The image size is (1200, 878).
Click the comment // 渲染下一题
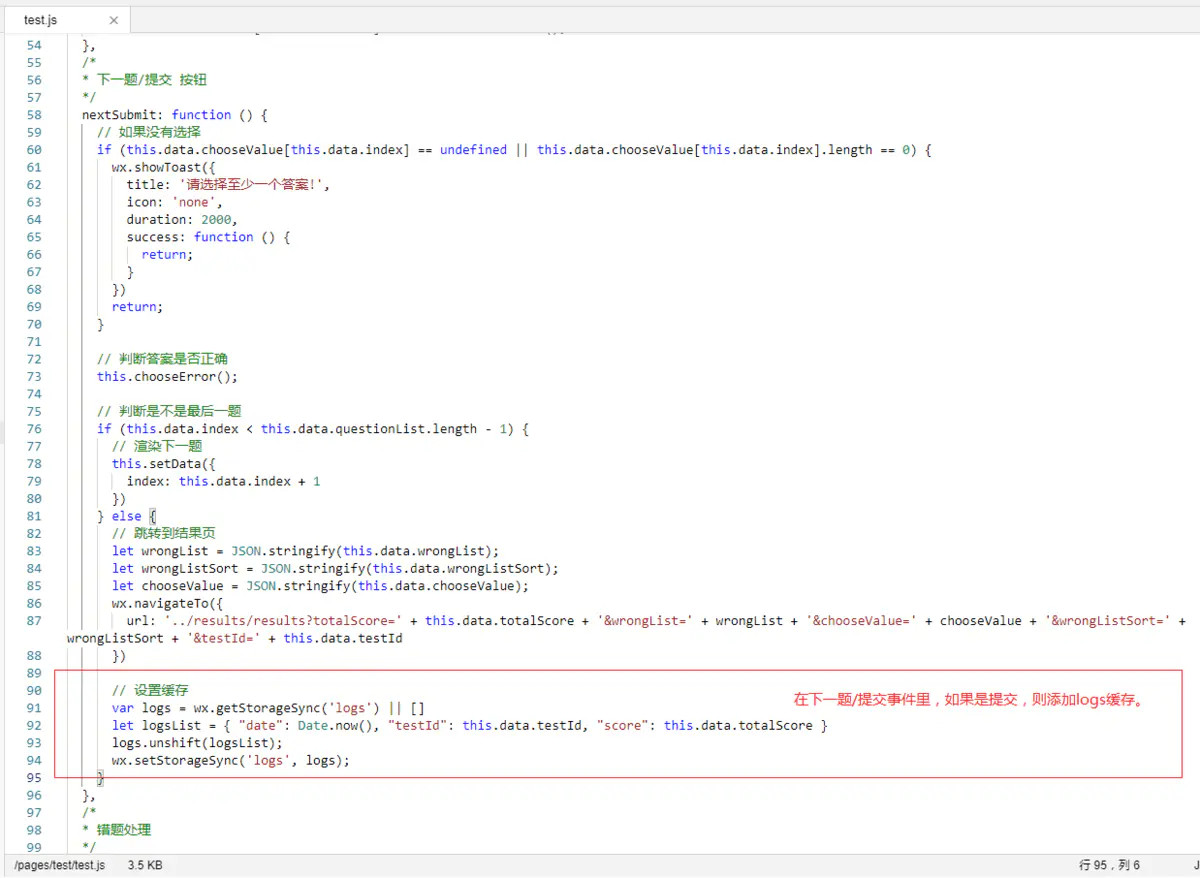point(157,446)
